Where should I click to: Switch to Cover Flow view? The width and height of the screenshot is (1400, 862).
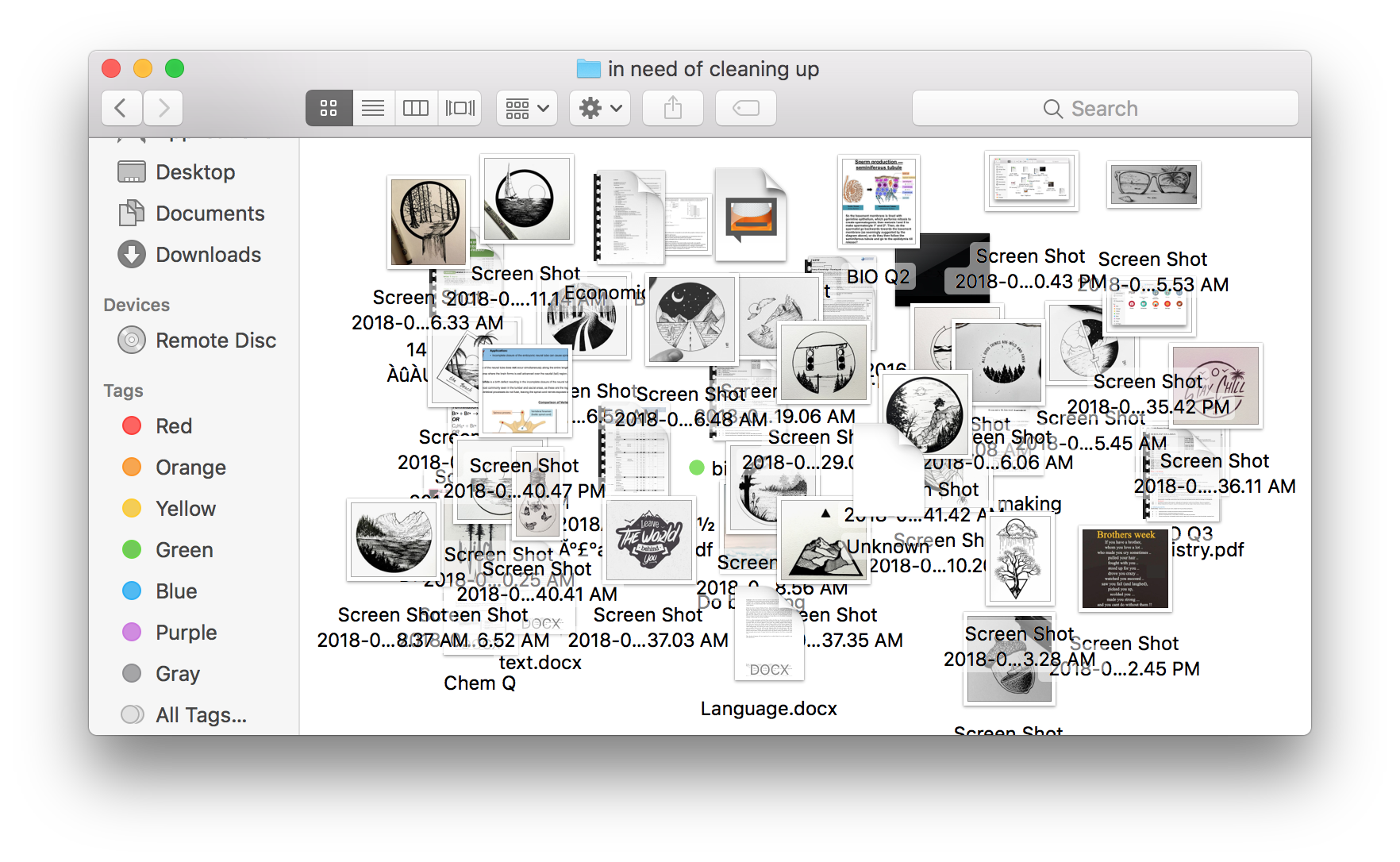460,108
